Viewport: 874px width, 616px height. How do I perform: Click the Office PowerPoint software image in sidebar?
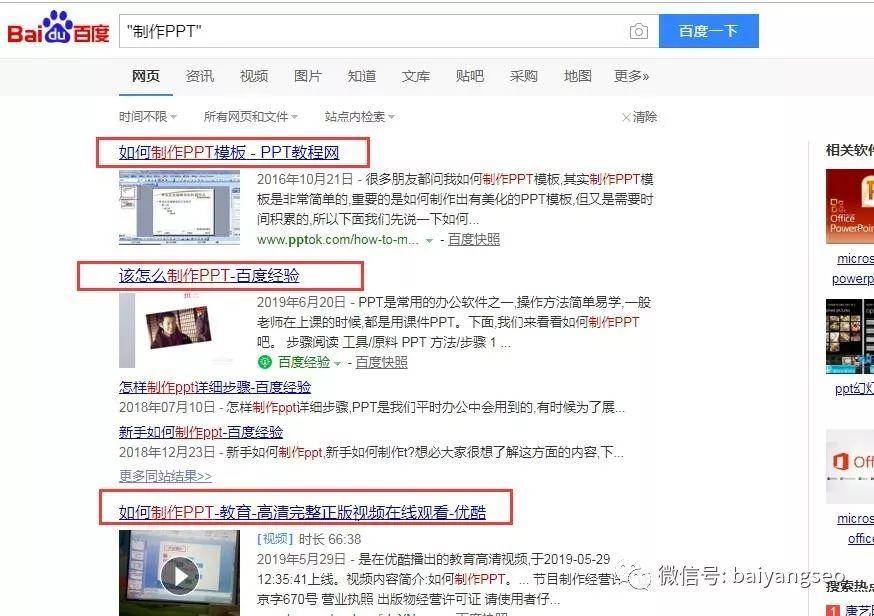pos(850,206)
